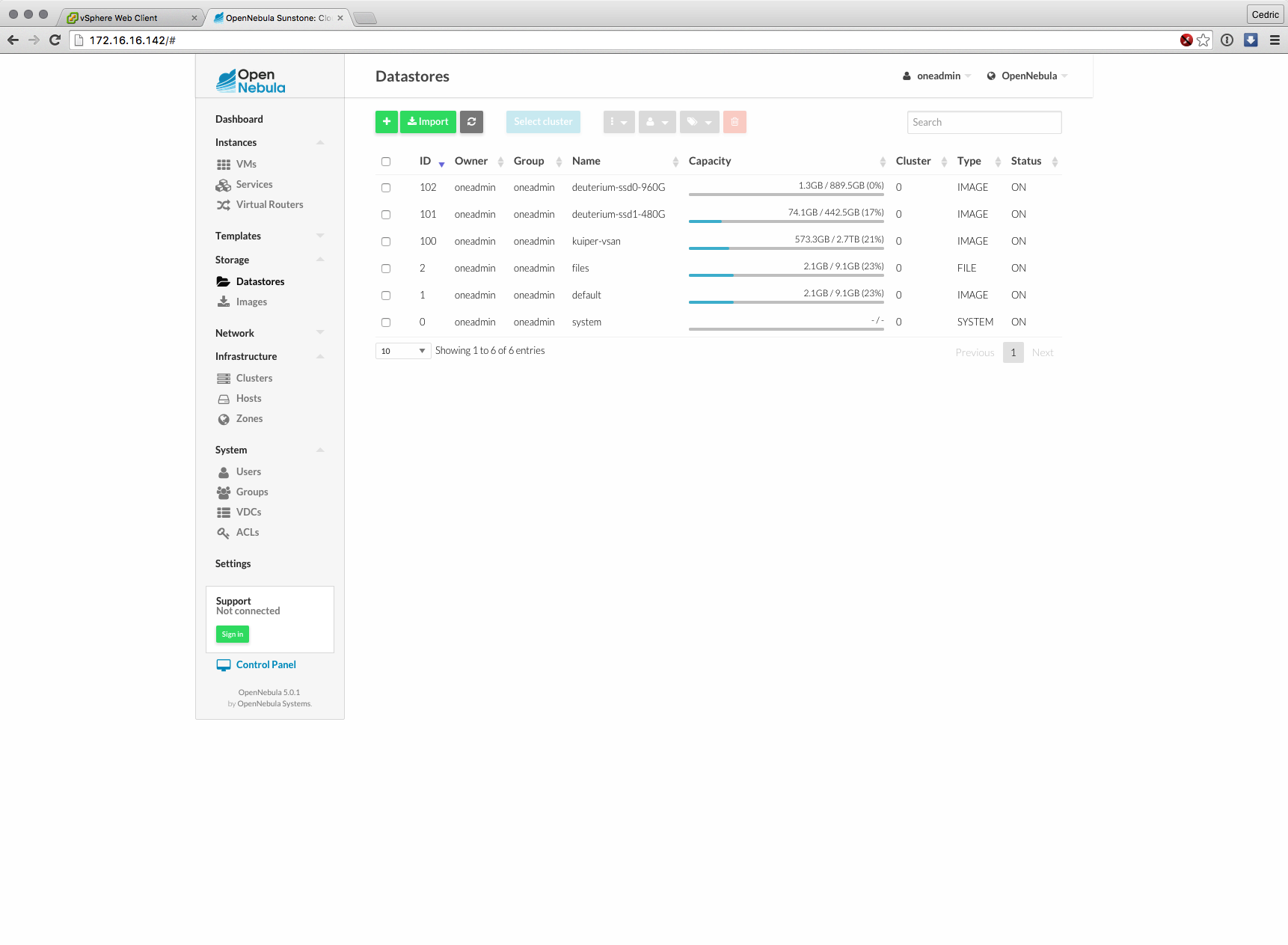Viewport: 1288px width, 945px height.
Task: Open the Dashboard menu item
Action: point(239,120)
